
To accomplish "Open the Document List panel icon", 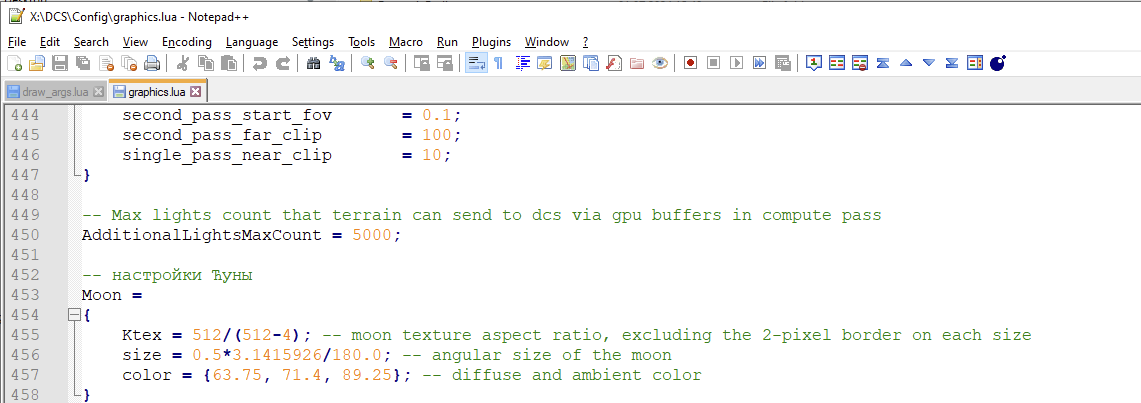I will pyautogui.click(x=591, y=63).
